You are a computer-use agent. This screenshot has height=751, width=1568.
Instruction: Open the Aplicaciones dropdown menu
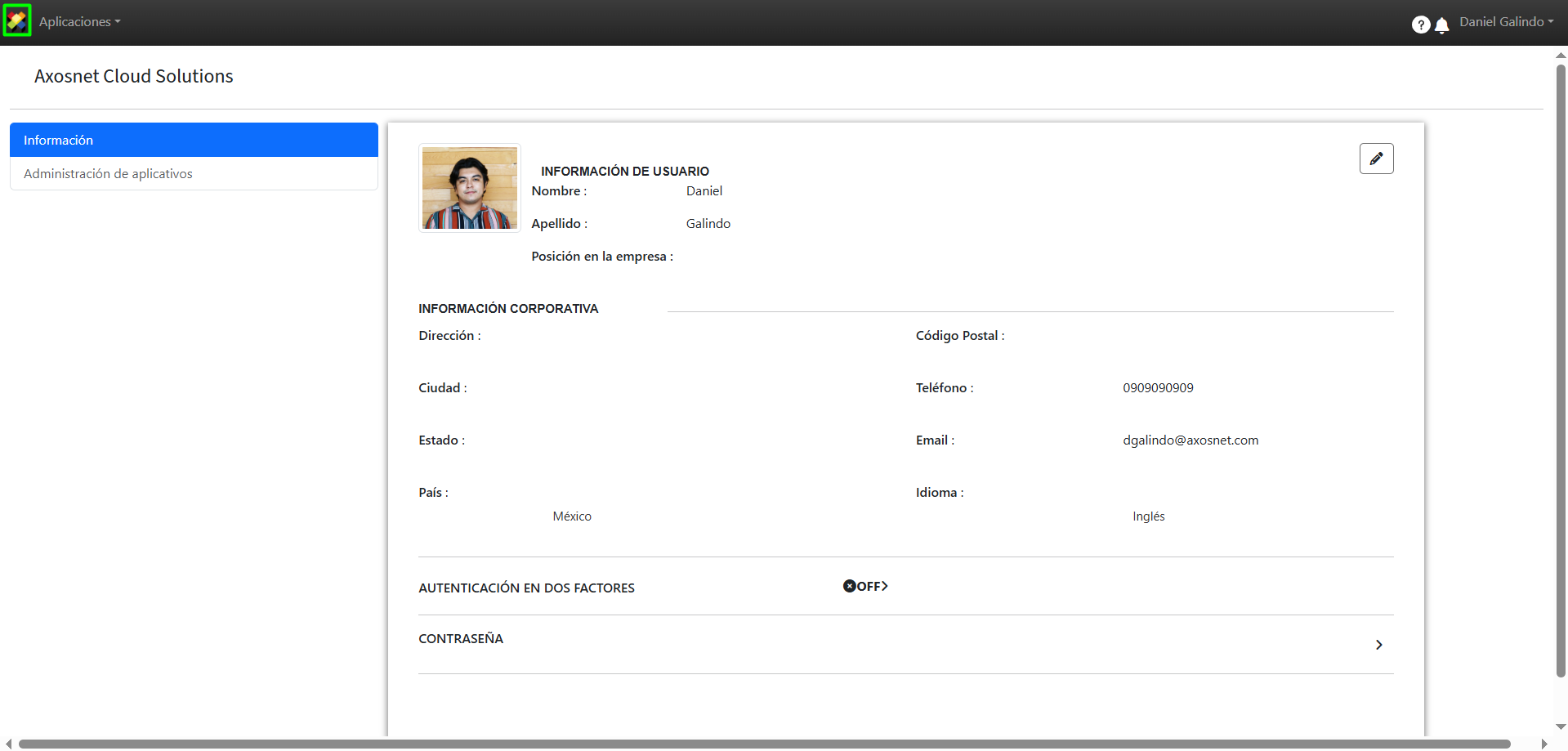[x=79, y=22]
